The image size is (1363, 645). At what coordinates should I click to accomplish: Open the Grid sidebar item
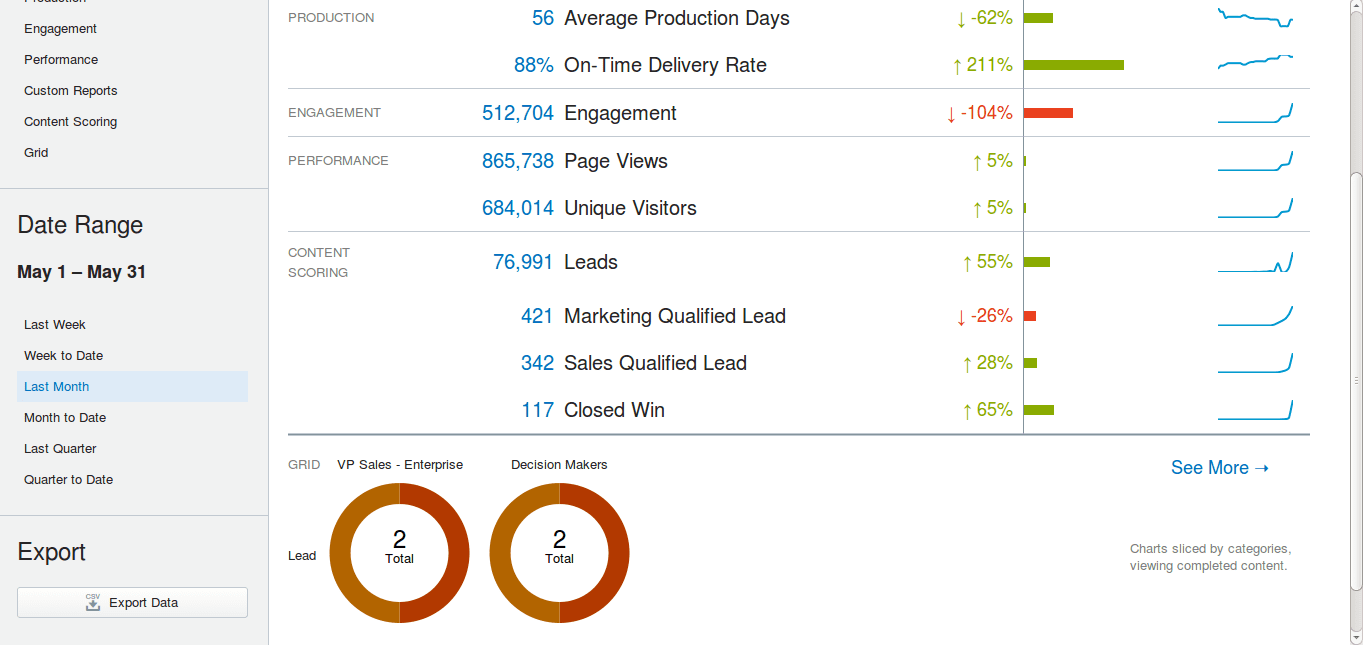point(36,153)
